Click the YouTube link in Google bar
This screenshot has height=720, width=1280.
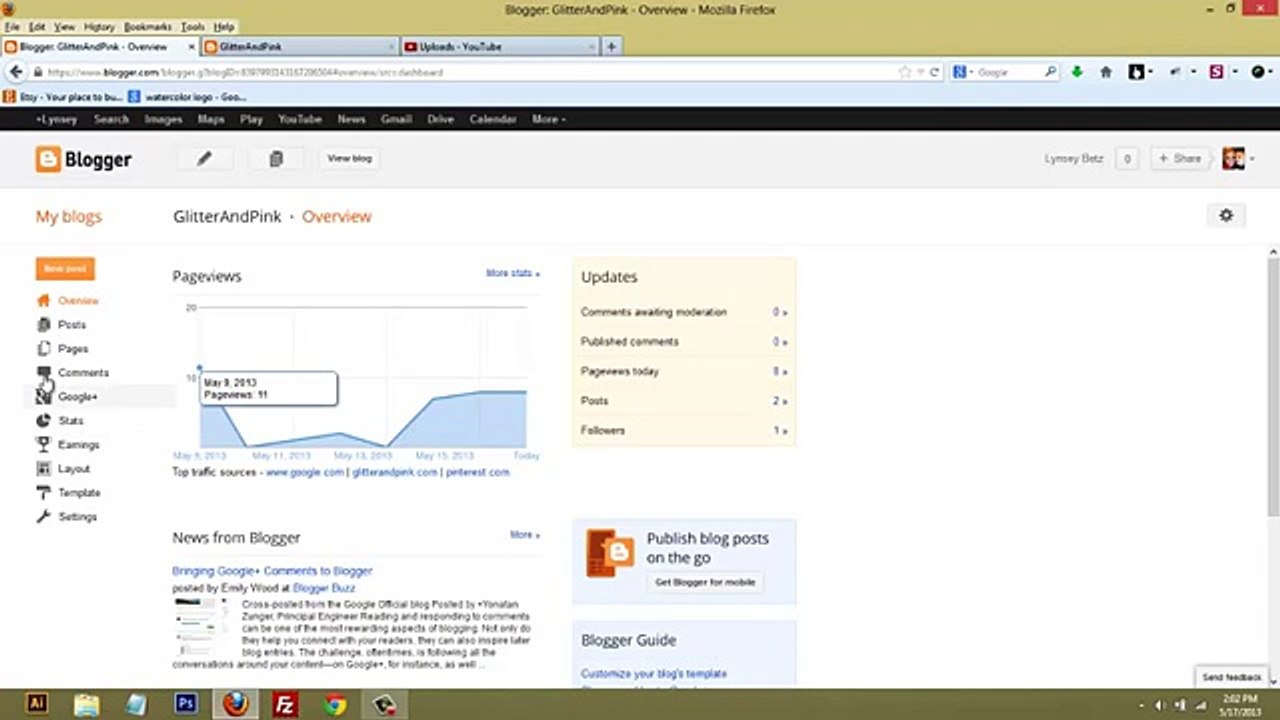point(300,119)
